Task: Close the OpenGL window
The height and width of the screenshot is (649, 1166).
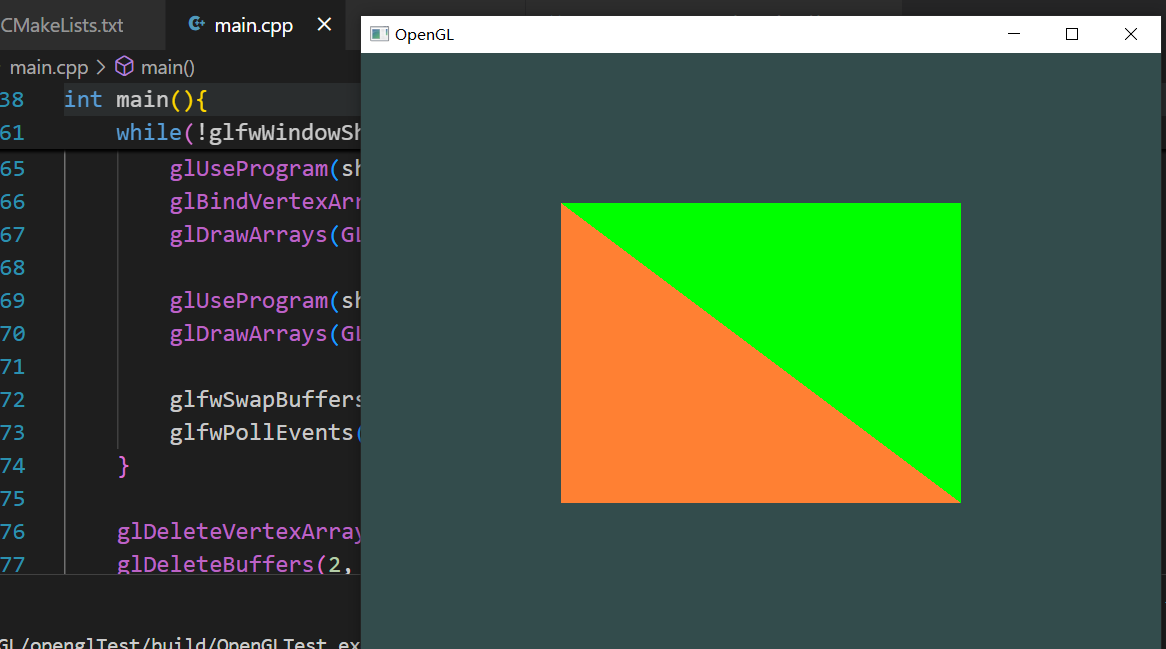Action: point(1130,34)
